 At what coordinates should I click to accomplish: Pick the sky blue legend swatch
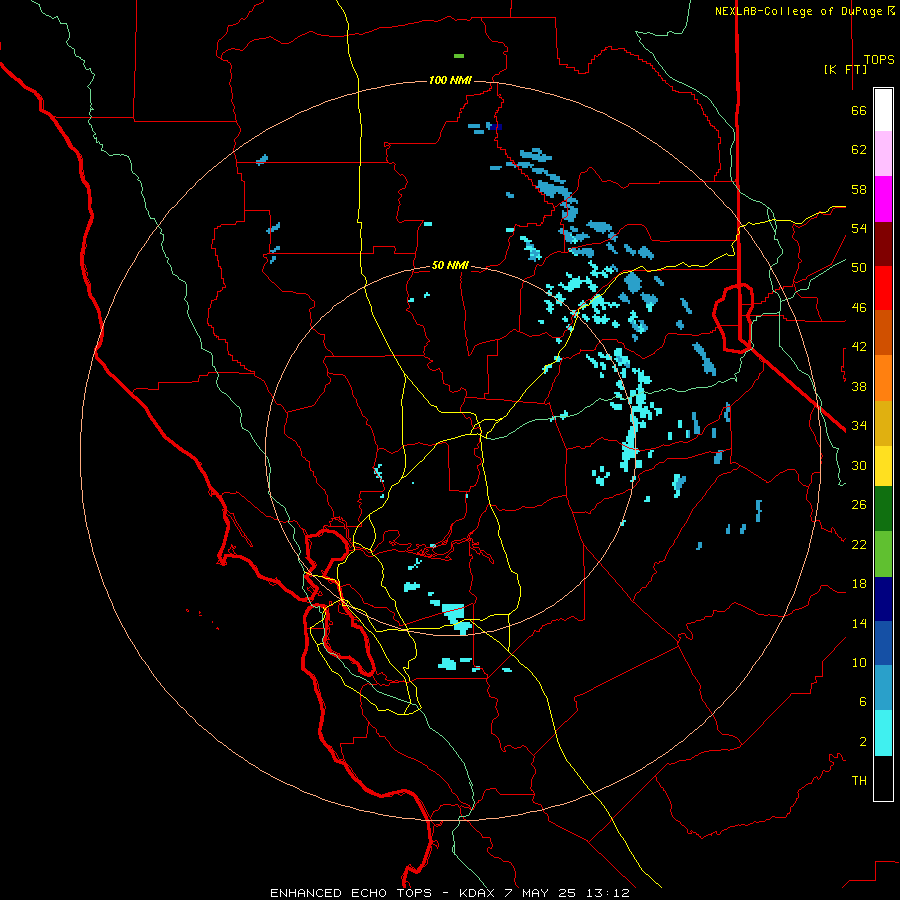tap(883, 688)
